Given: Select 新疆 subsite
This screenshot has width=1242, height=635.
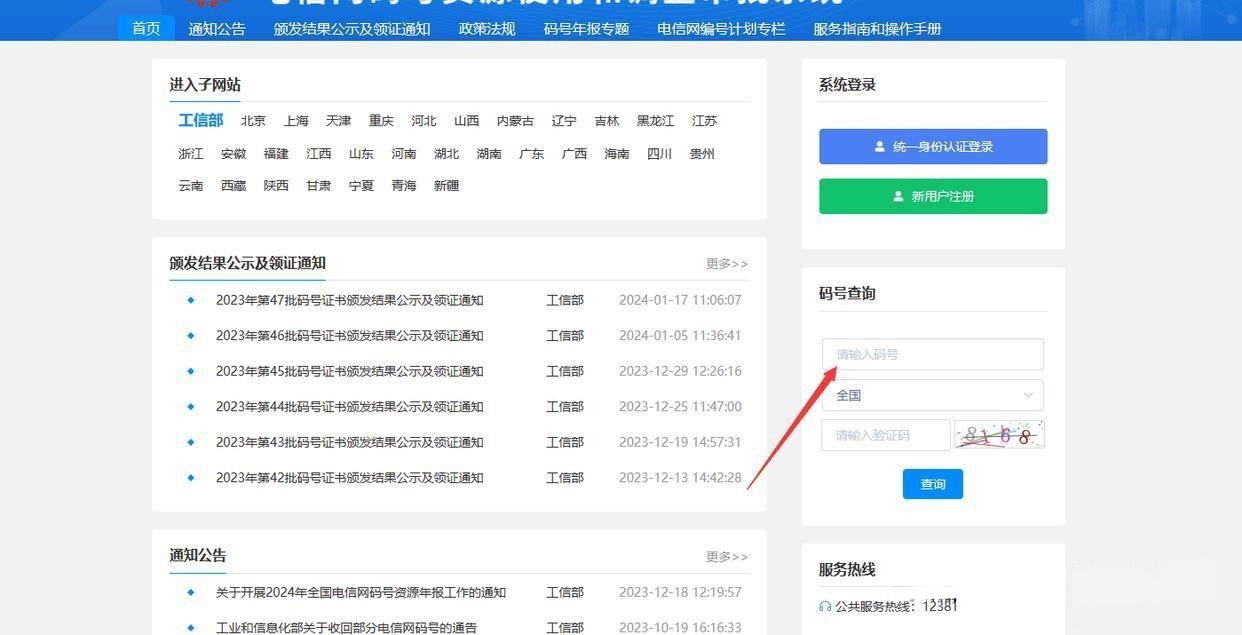Looking at the screenshot, I should (447, 186).
